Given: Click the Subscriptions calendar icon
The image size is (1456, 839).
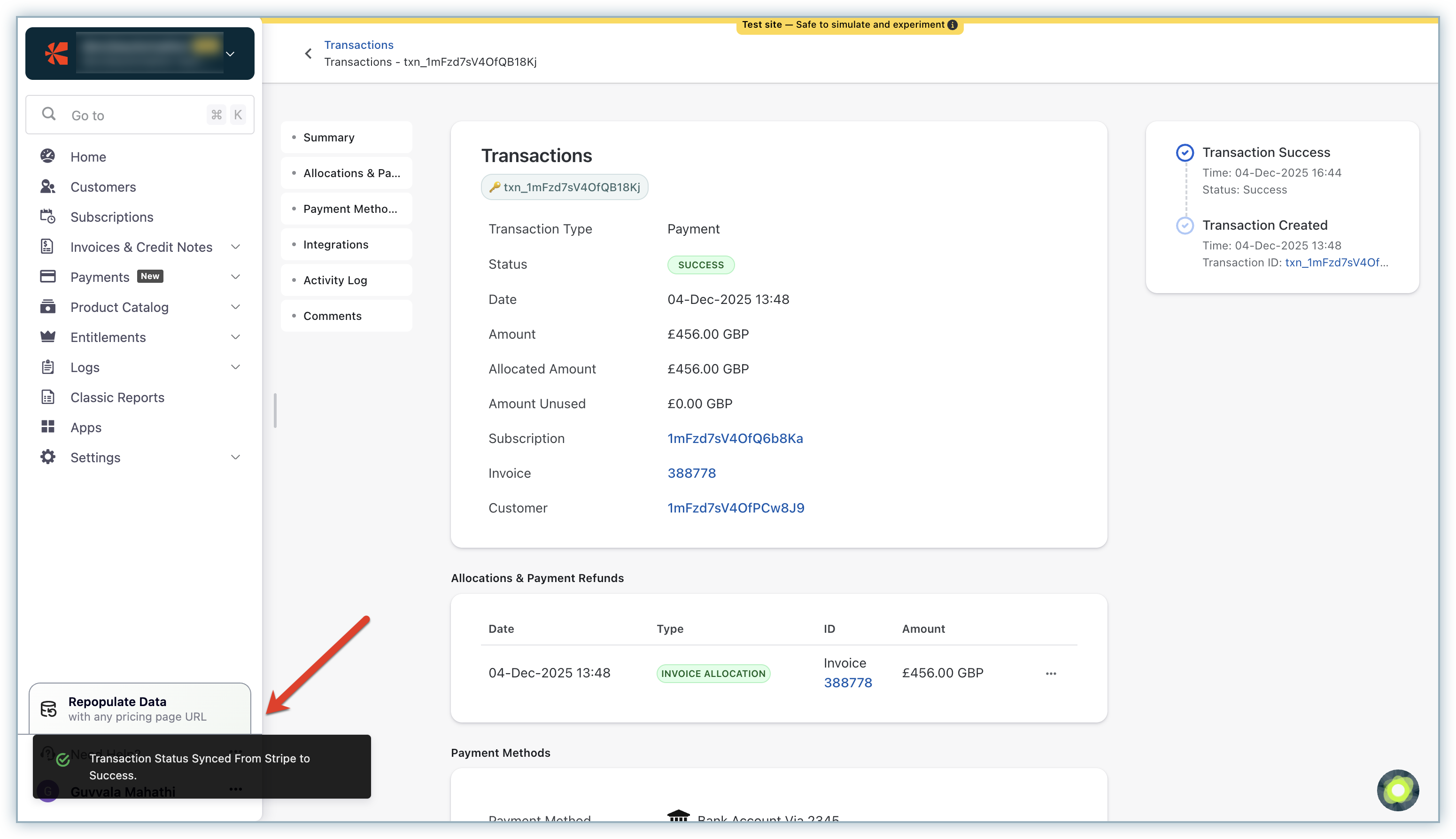Looking at the screenshot, I should point(48,217).
